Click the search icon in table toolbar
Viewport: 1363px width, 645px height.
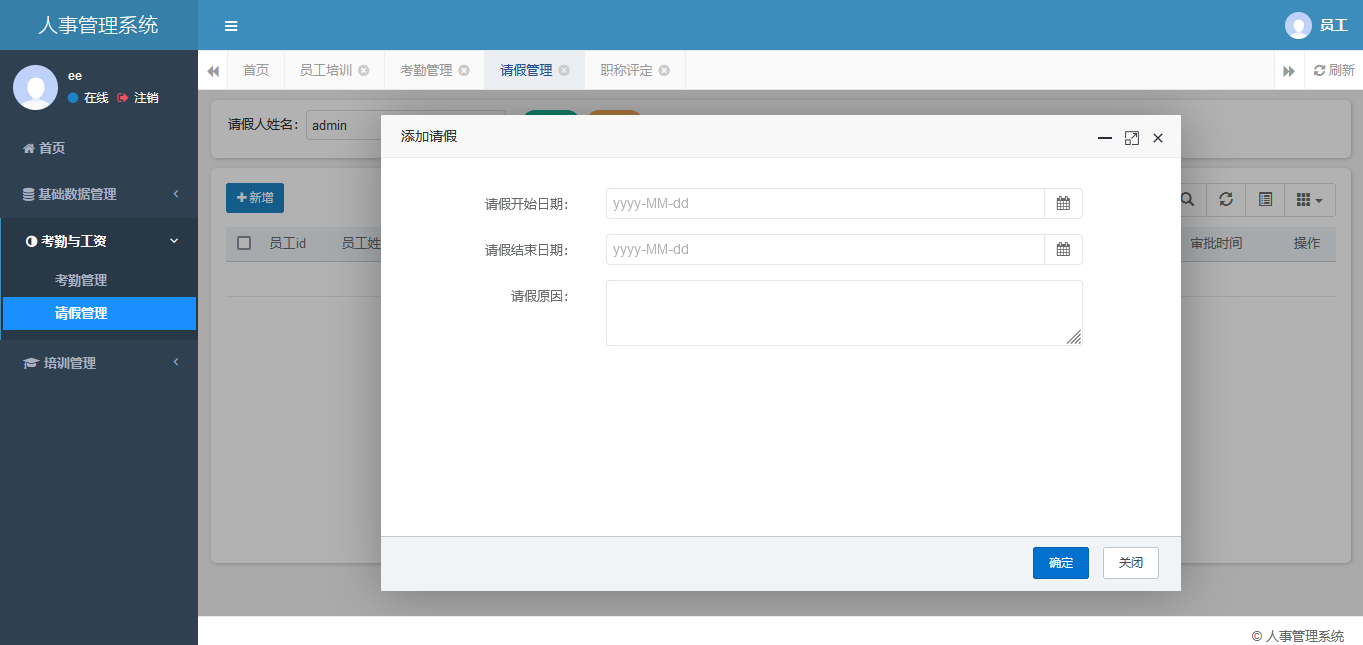(1187, 199)
